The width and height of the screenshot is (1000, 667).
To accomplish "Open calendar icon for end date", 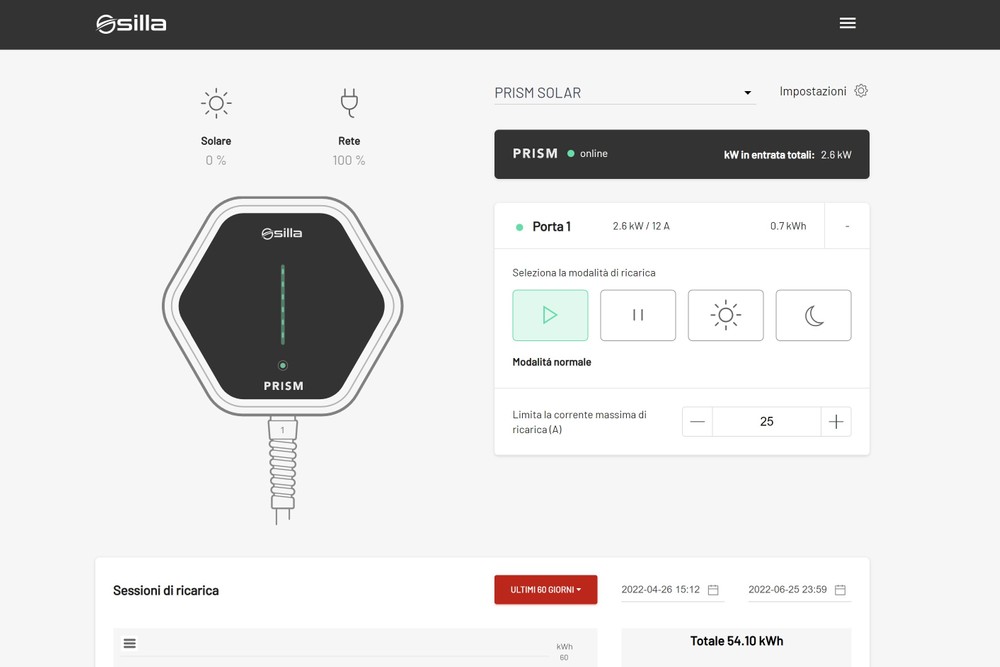I will point(840,590).
